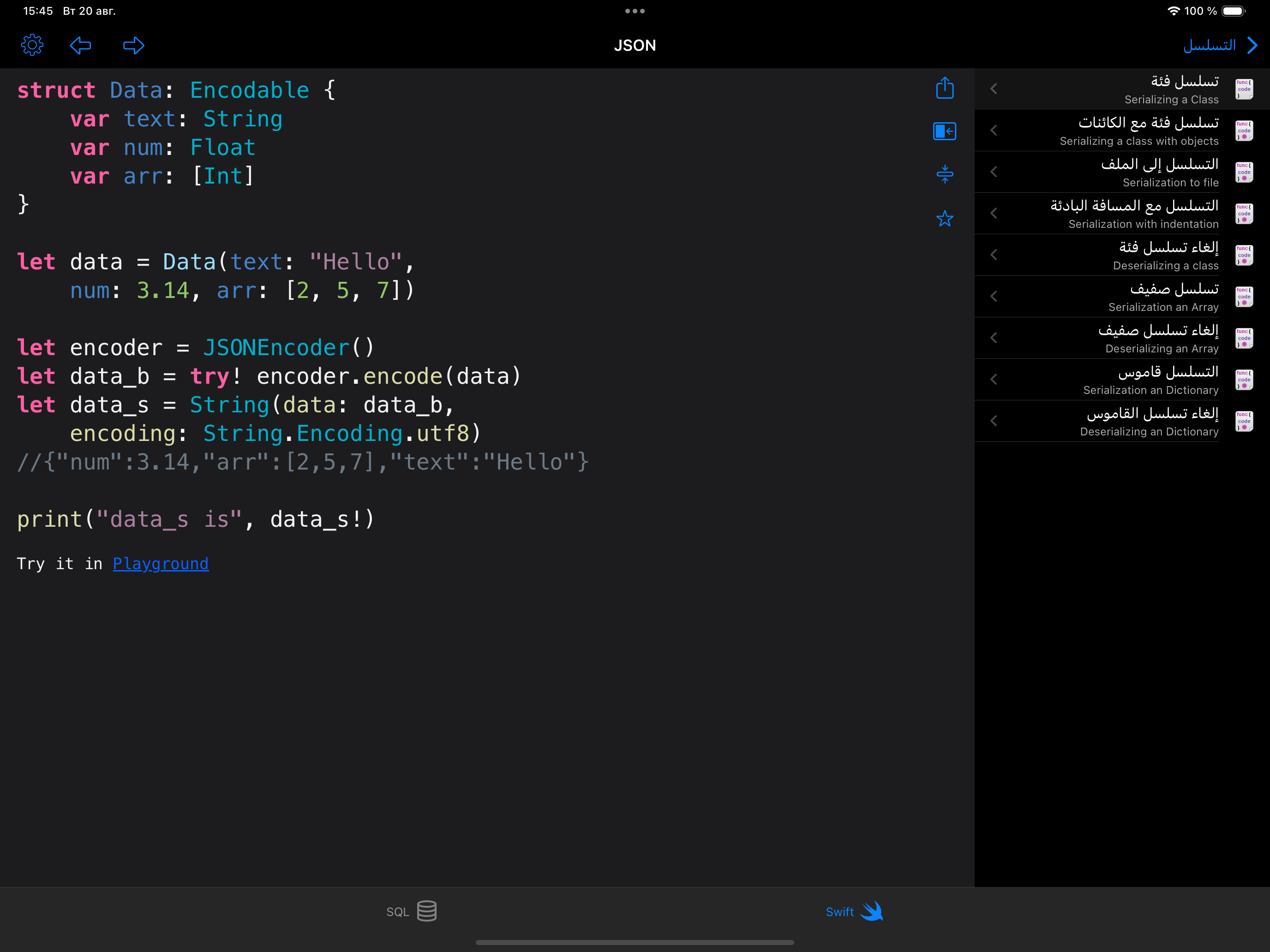This screenshot has height=952, width=1270.
Task: Add this snippet to favorites star
Action: click(x=945, y=218)
